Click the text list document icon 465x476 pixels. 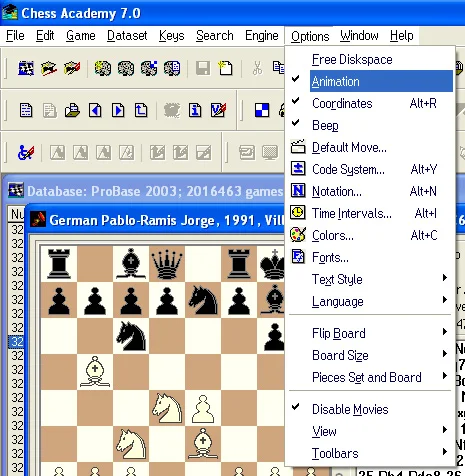(26, 110)
